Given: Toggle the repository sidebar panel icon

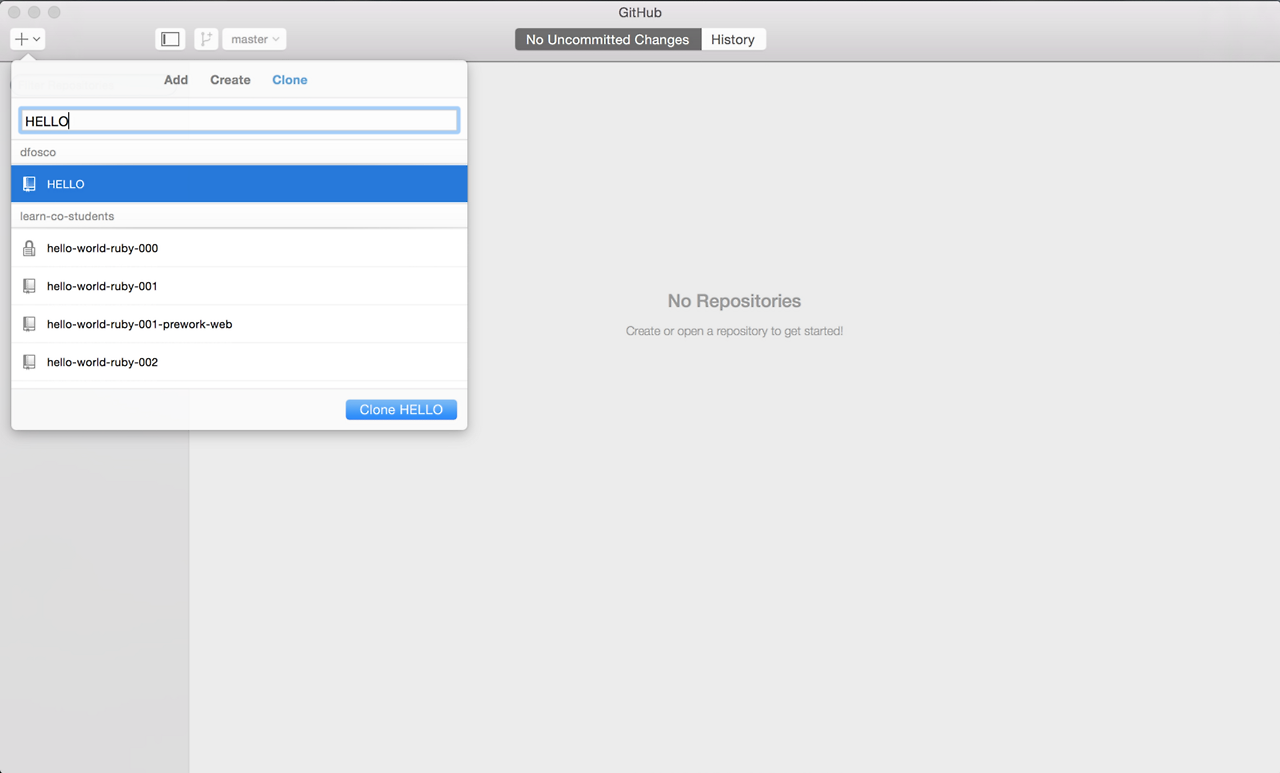Looking at the screenshot, I should 170,39.
